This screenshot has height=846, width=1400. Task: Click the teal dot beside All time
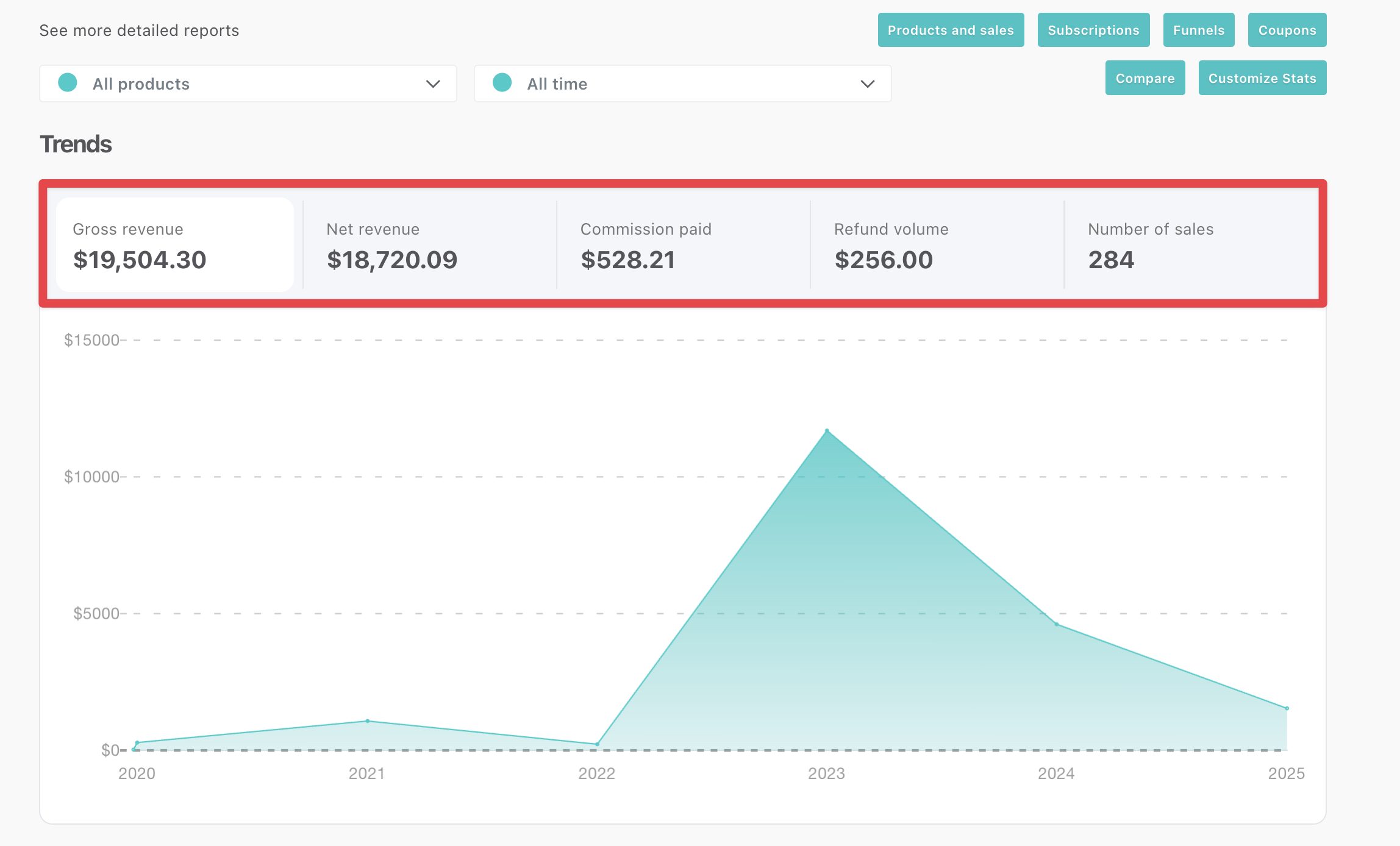(x=502, y=83)
